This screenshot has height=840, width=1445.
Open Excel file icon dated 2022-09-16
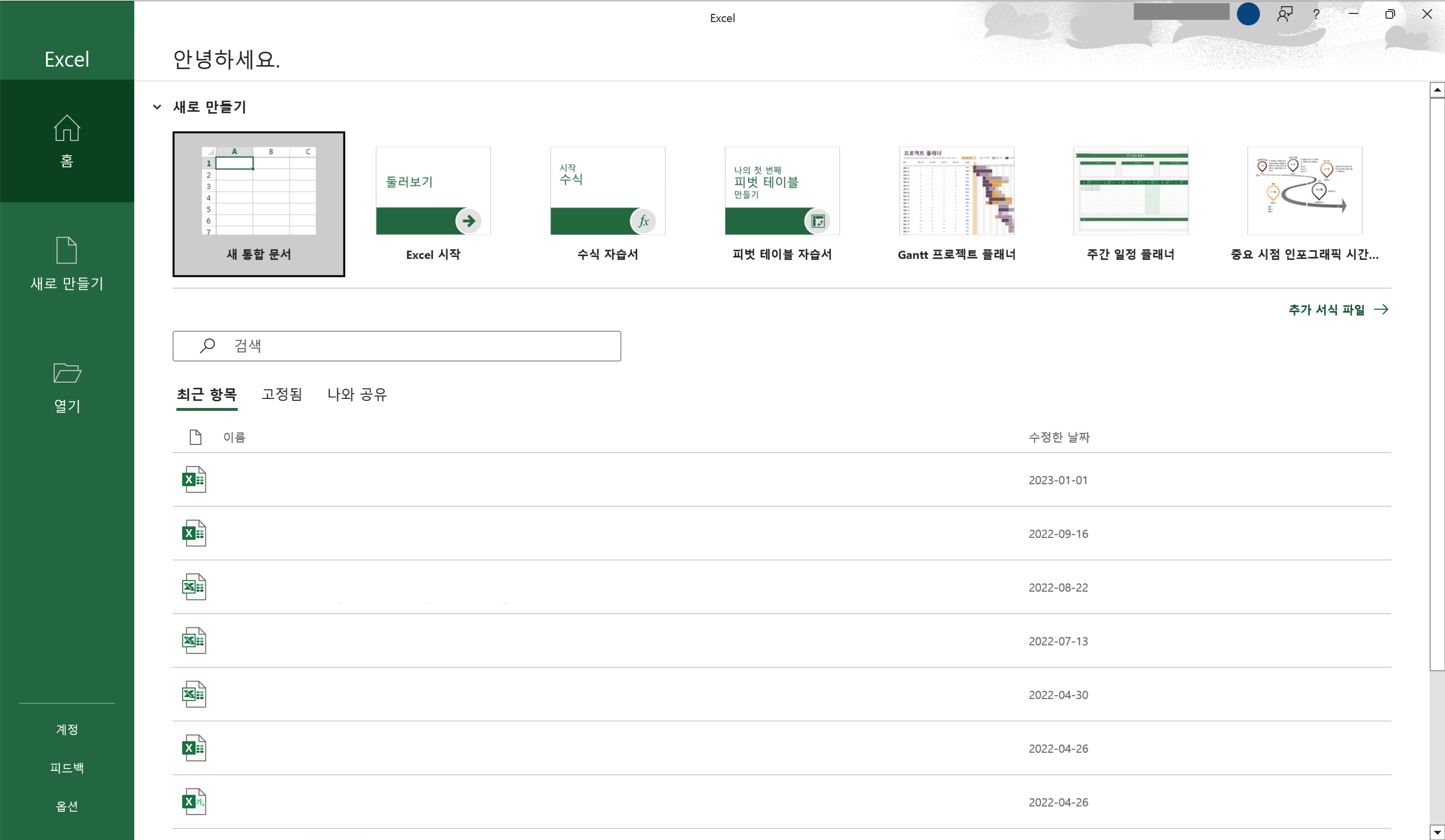(194, 534)
